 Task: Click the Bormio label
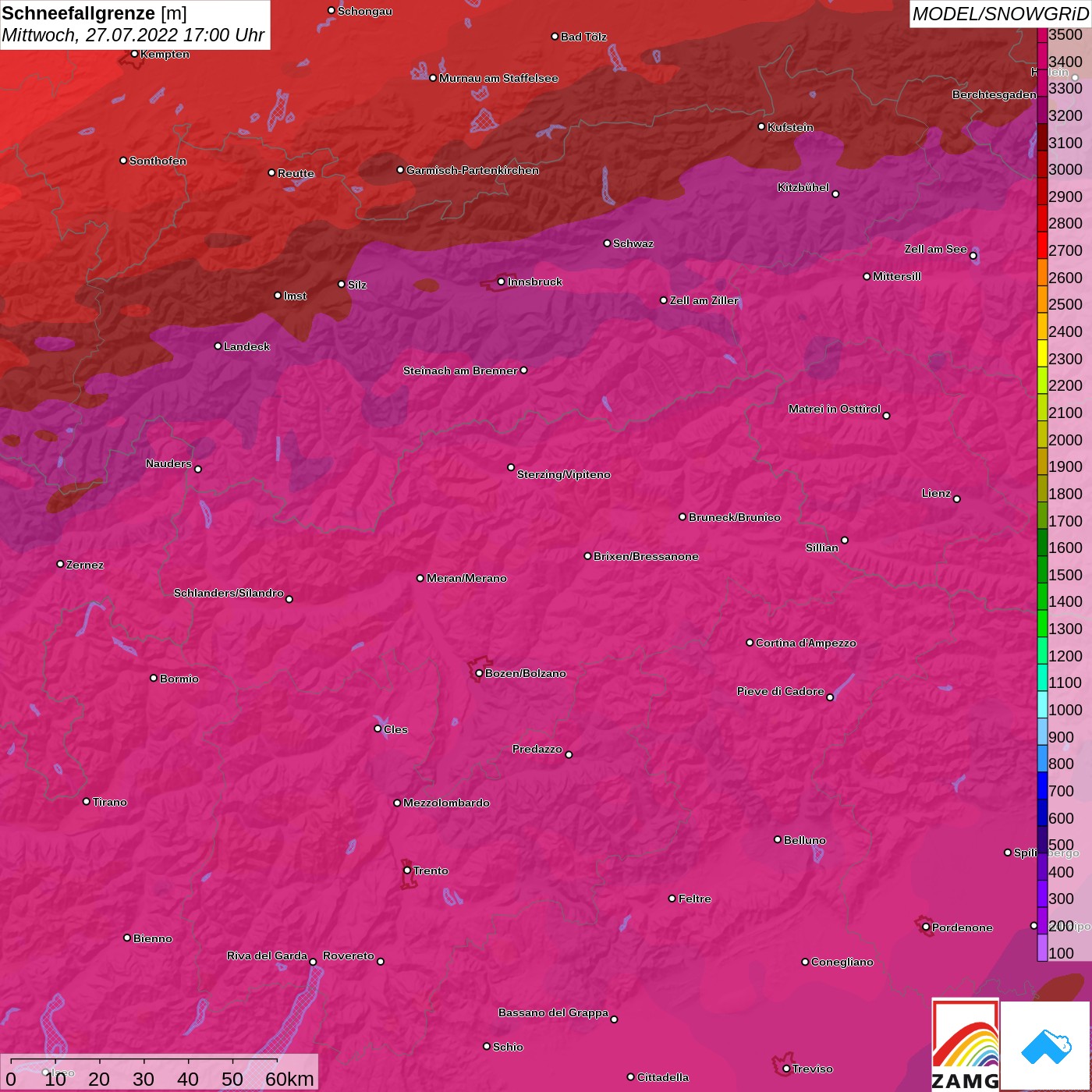coord(179,679)
